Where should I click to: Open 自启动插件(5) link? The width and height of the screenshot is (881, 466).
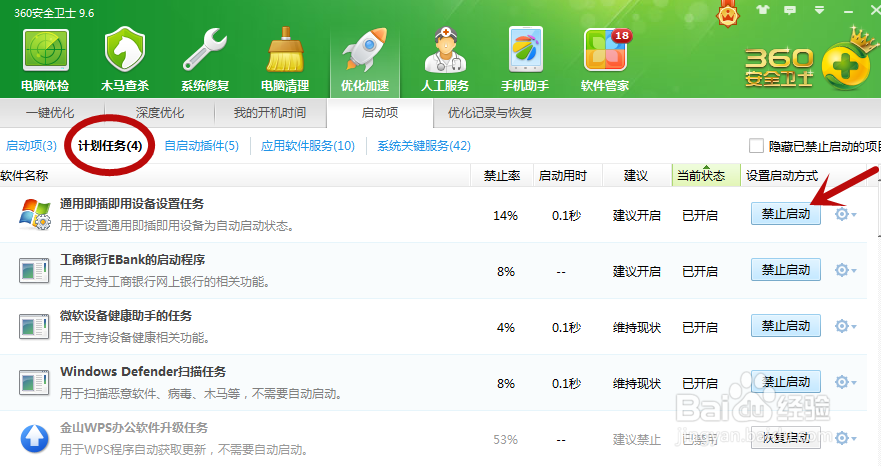[x=202, y=146]
